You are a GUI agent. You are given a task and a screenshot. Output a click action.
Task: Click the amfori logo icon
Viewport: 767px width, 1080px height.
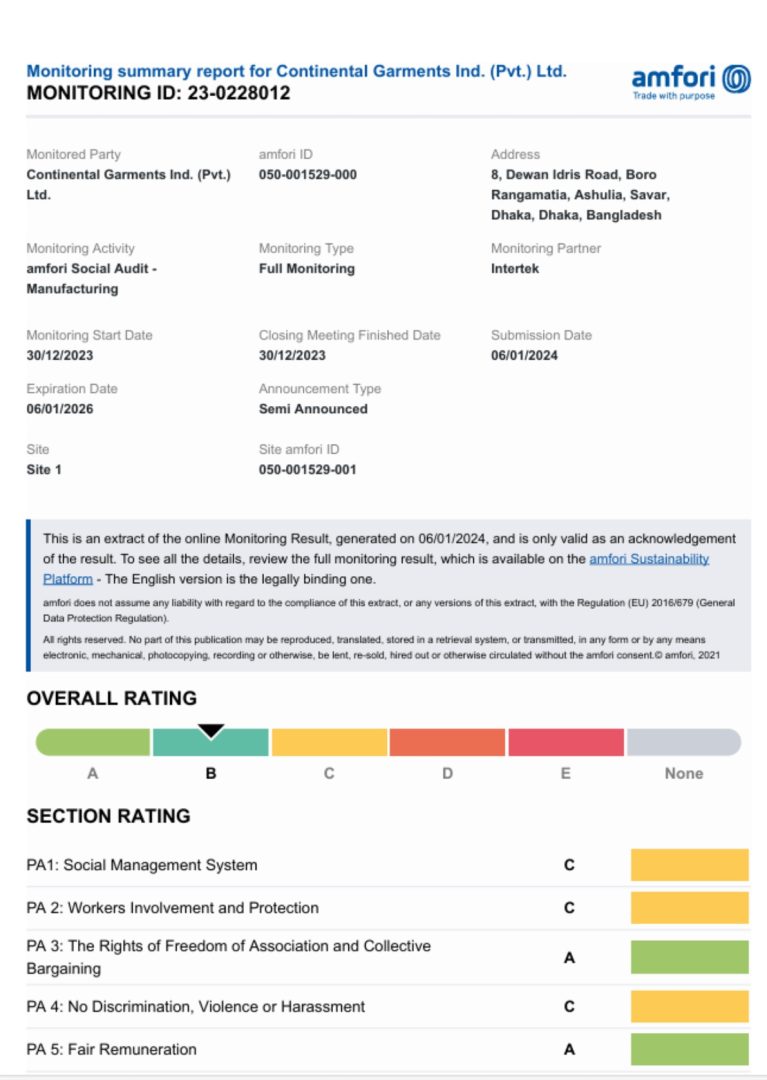coord(736,78)
